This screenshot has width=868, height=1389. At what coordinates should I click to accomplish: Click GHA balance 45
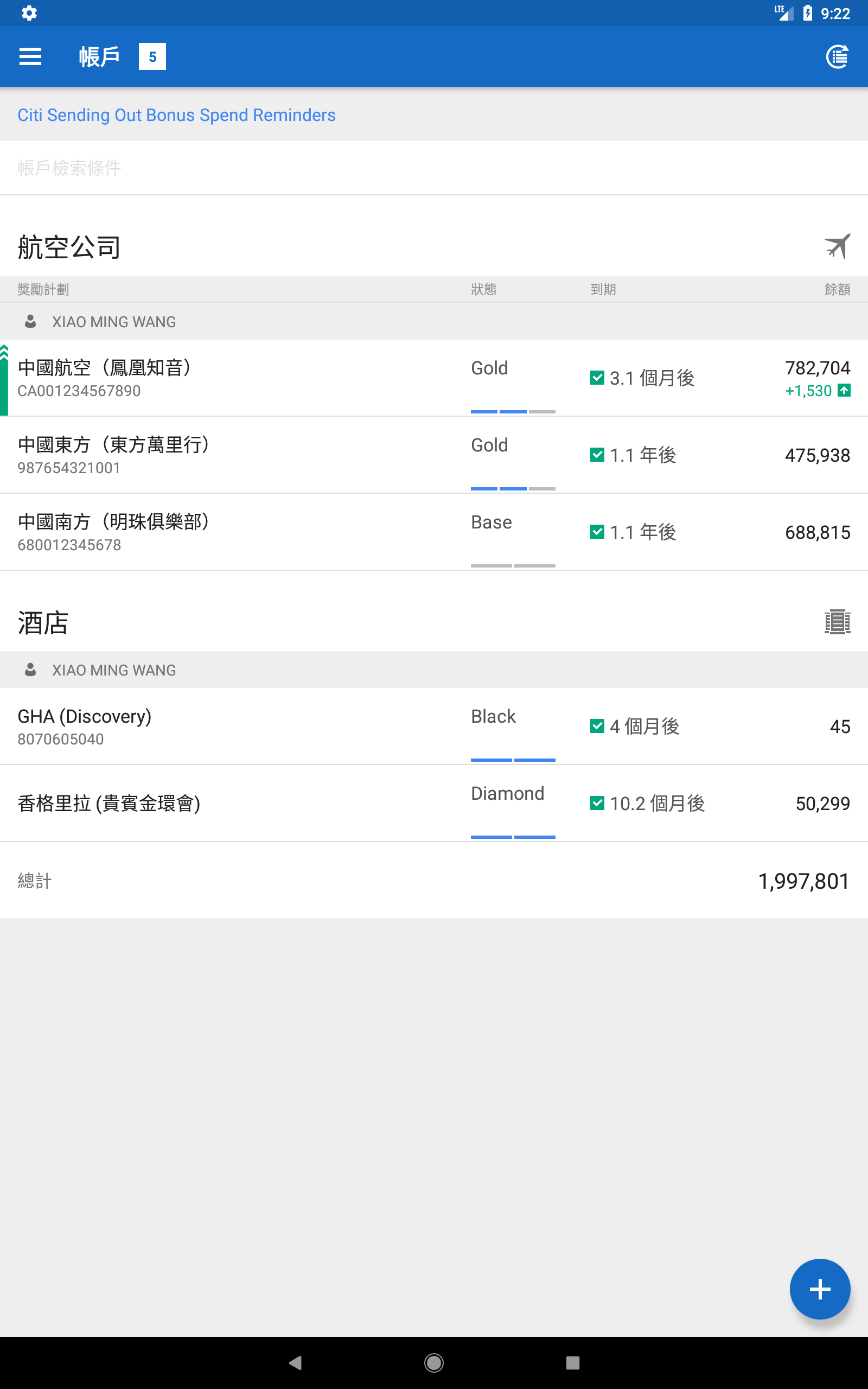840,726
